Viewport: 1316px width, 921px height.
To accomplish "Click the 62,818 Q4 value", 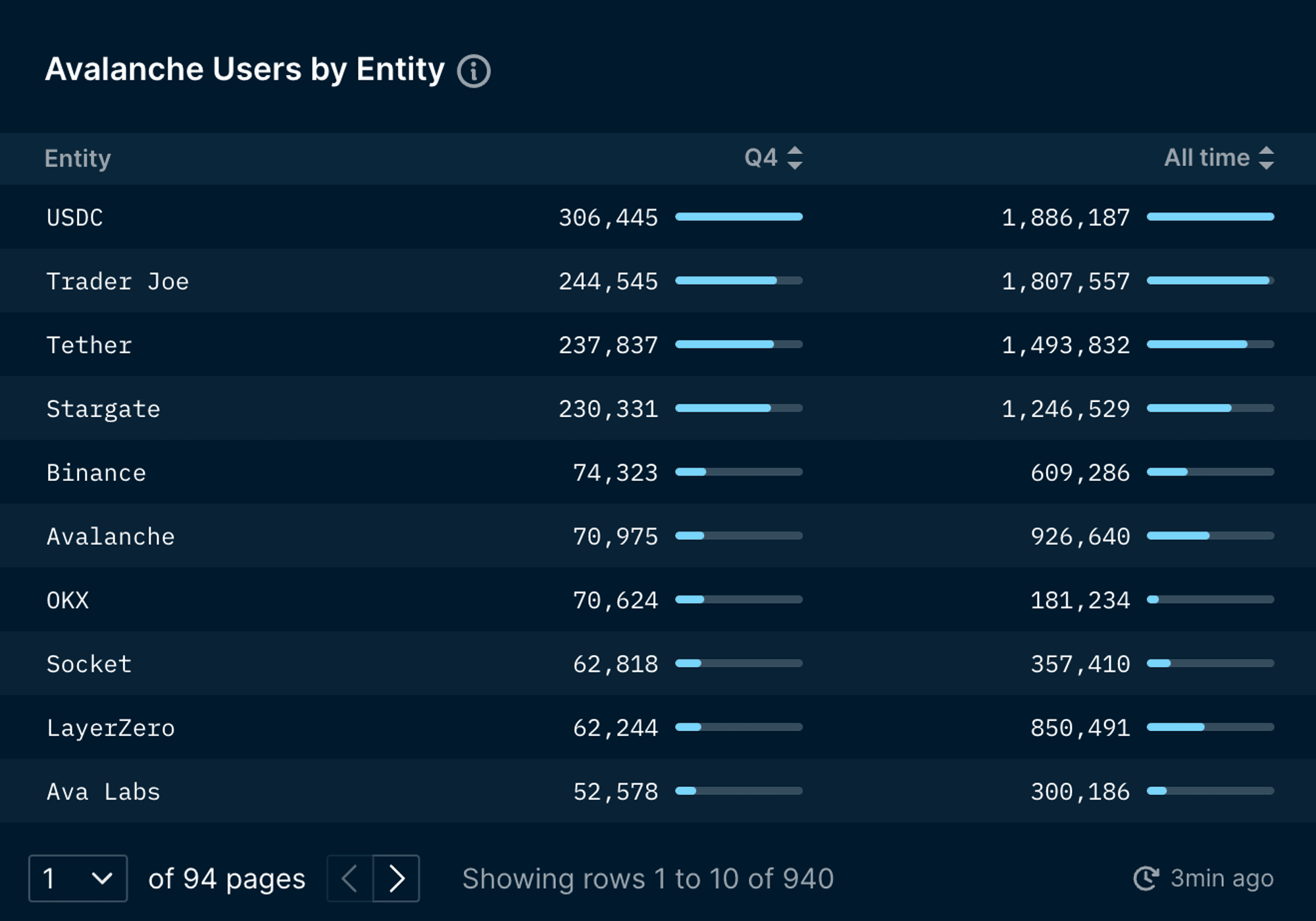I will pos(615,664).
